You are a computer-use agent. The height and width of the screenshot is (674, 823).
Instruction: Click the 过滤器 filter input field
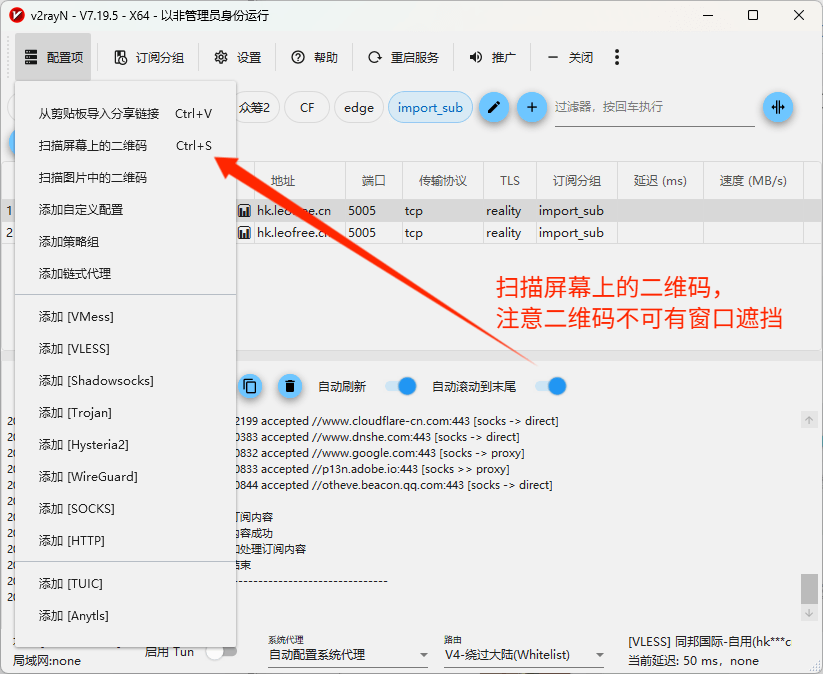click(x=655, y=109)
